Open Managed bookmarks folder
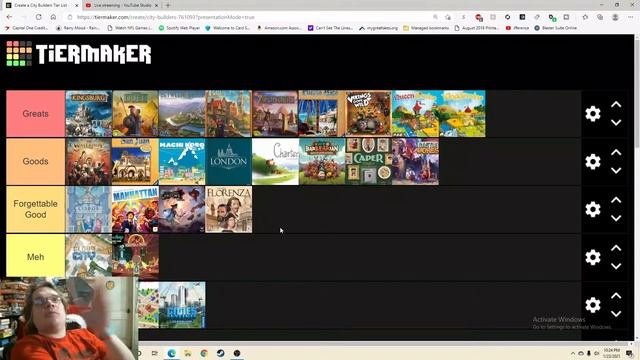The width and height of the screenshot is (640, 360). click(x=426, y=28)
